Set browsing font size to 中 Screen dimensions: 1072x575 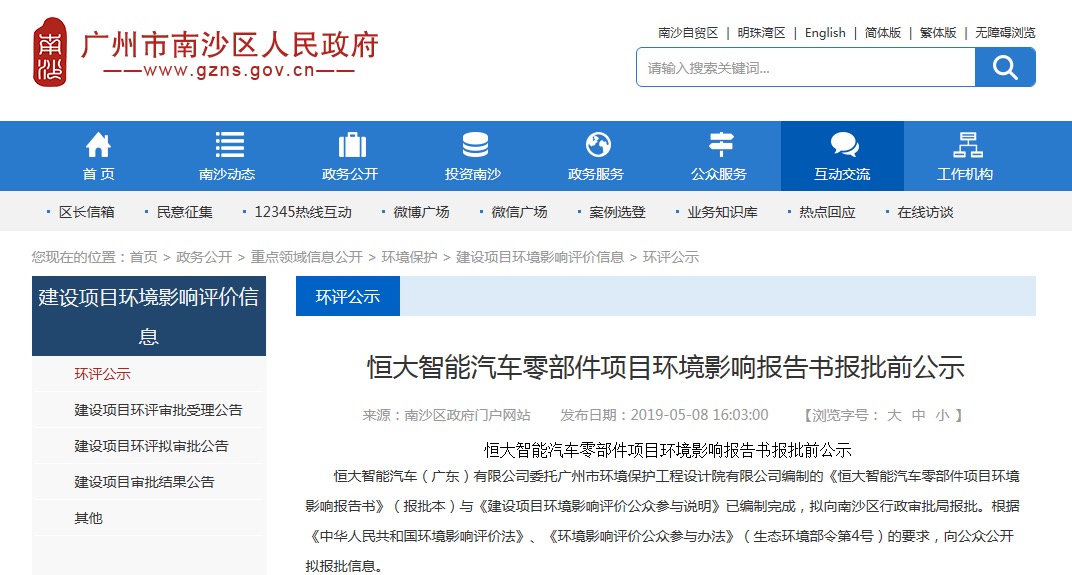click(x=918, y=415)
